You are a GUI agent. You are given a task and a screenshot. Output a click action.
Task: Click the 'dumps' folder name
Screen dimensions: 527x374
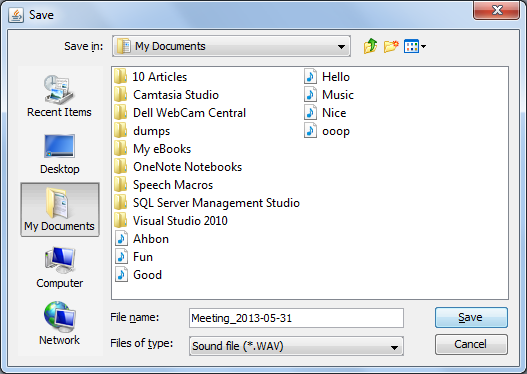tap(151, 131)
